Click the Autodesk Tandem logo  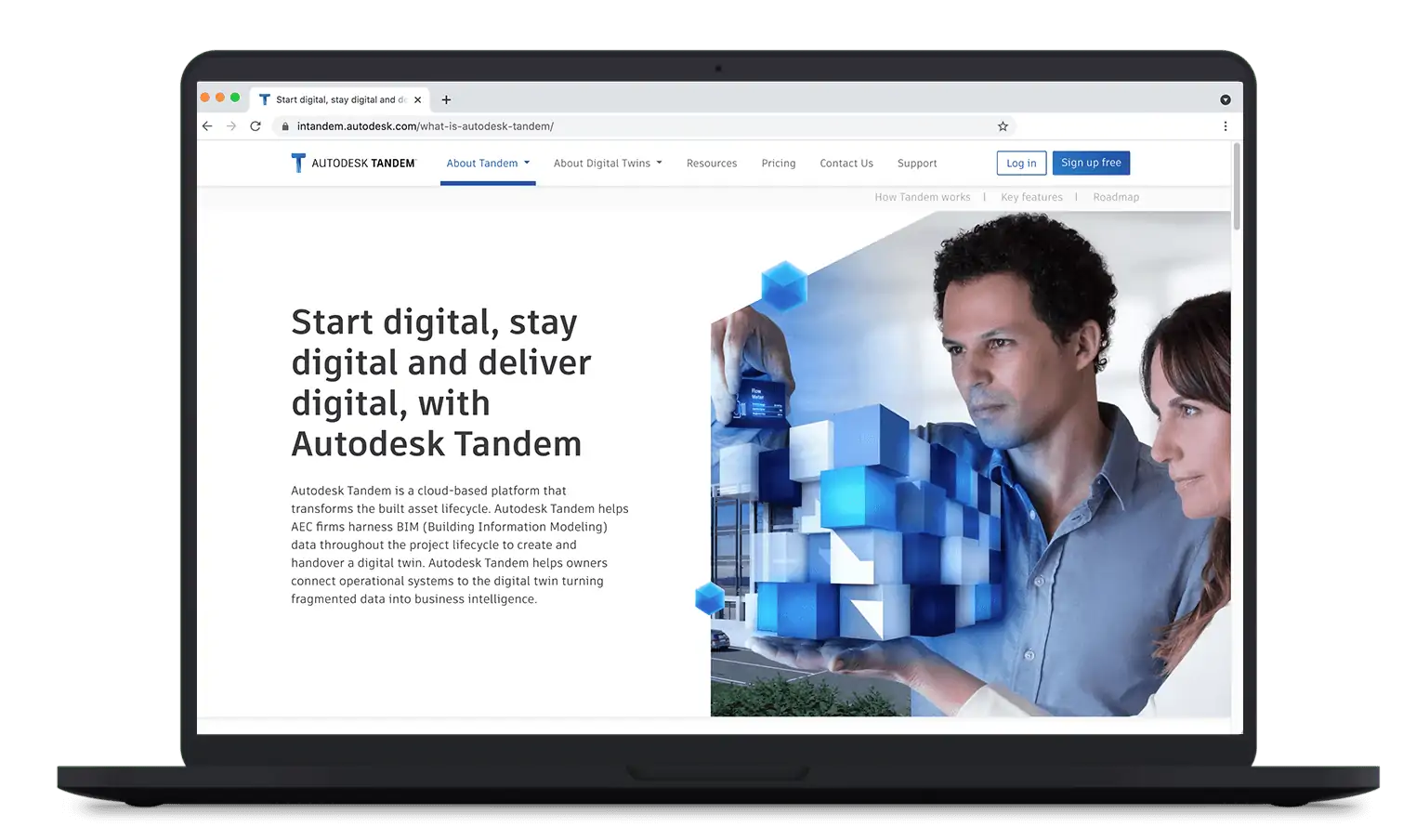coord(353,163)
